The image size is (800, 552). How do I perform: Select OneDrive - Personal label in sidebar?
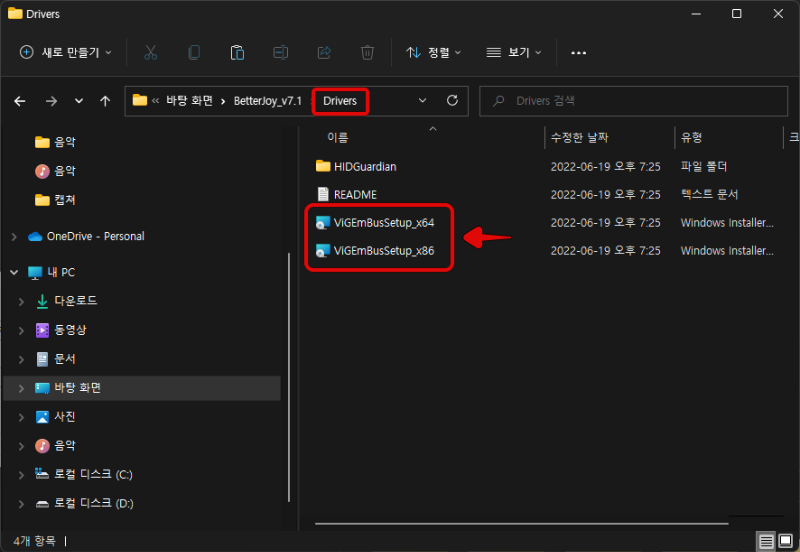tap(95, 237)
